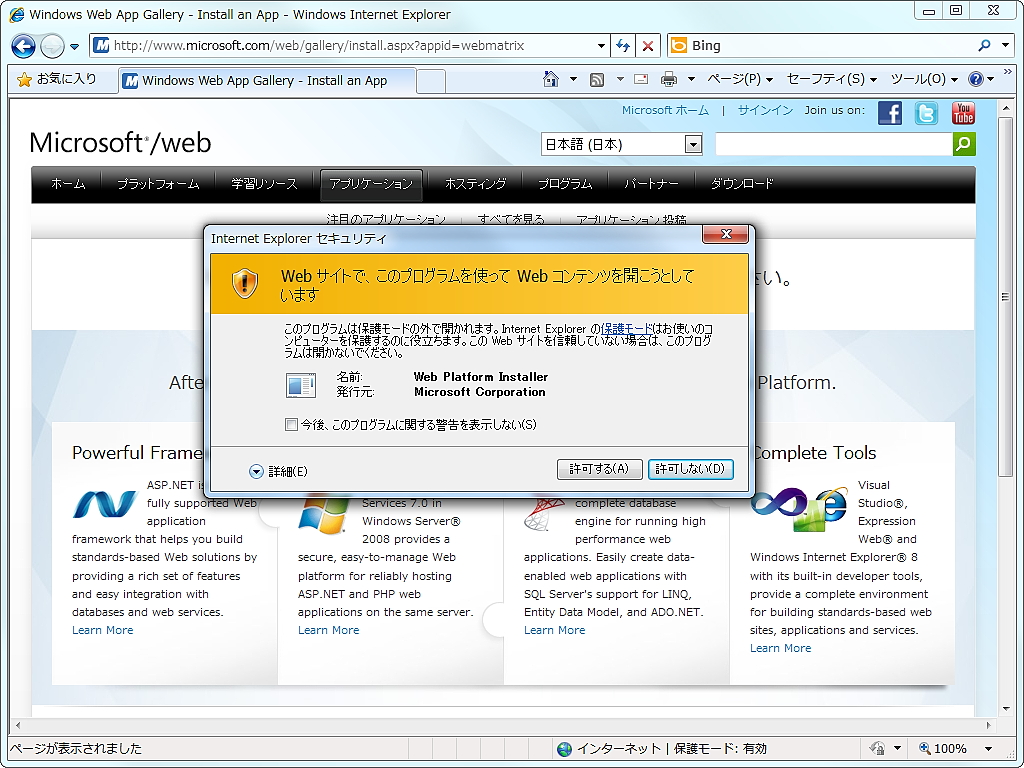Click the Bing search magnifier icon

point(984,46)
